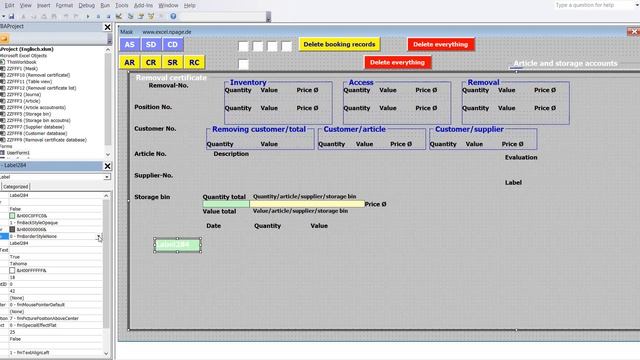Click the Paste icon in the toolbar
Screen dimensions: 640x360
tap(44, 16)
